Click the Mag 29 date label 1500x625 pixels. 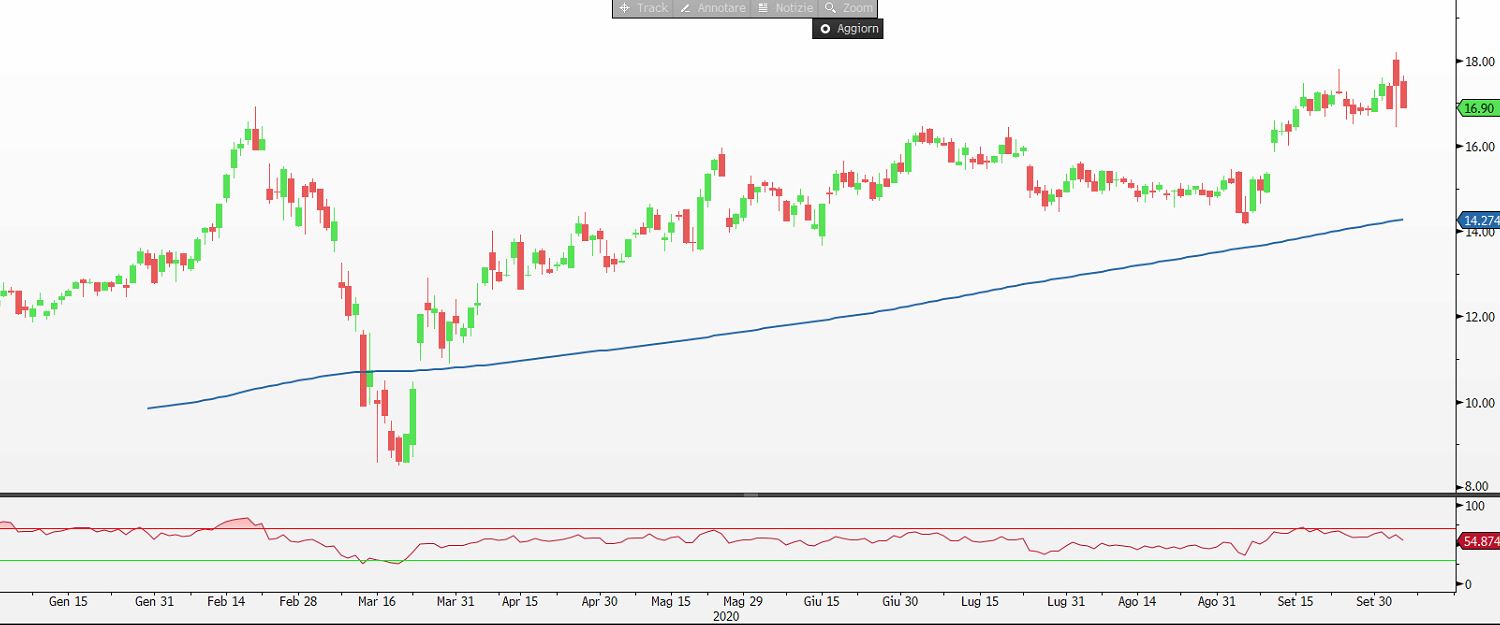742,602
